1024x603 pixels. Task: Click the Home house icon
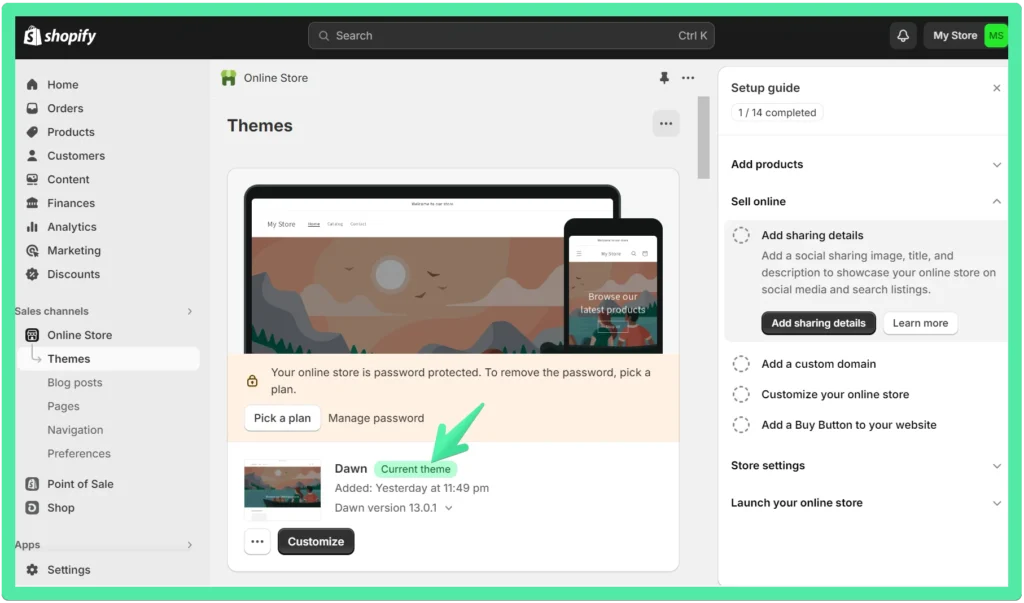tap(32, 84)
